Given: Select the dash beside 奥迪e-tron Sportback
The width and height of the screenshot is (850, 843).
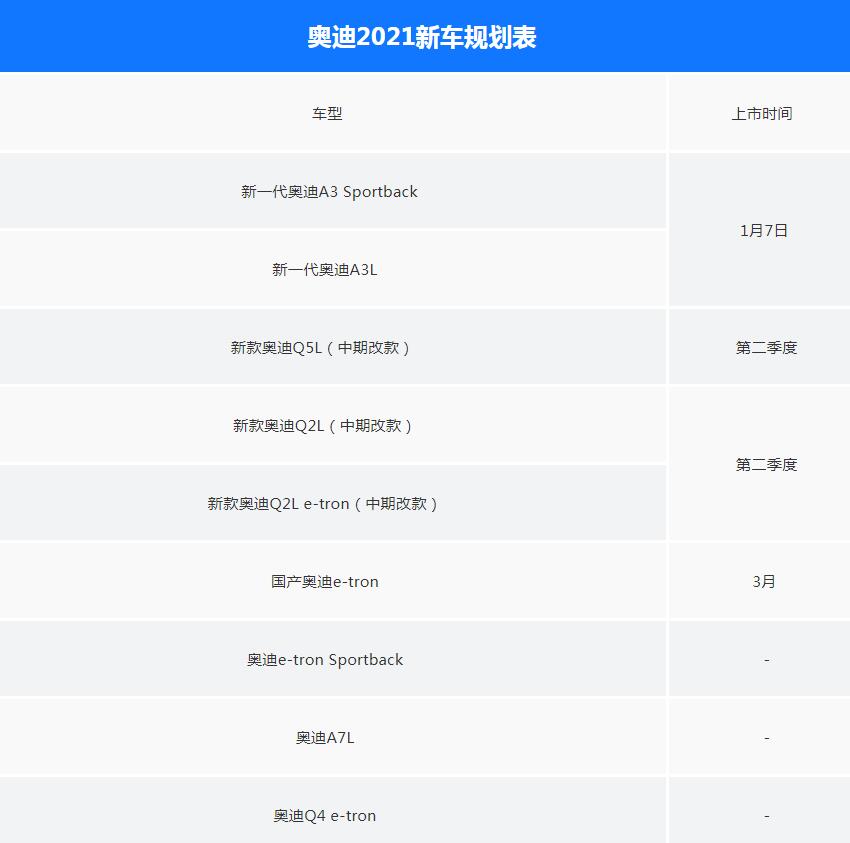Looking at the screenshot, I should (767, 660).
